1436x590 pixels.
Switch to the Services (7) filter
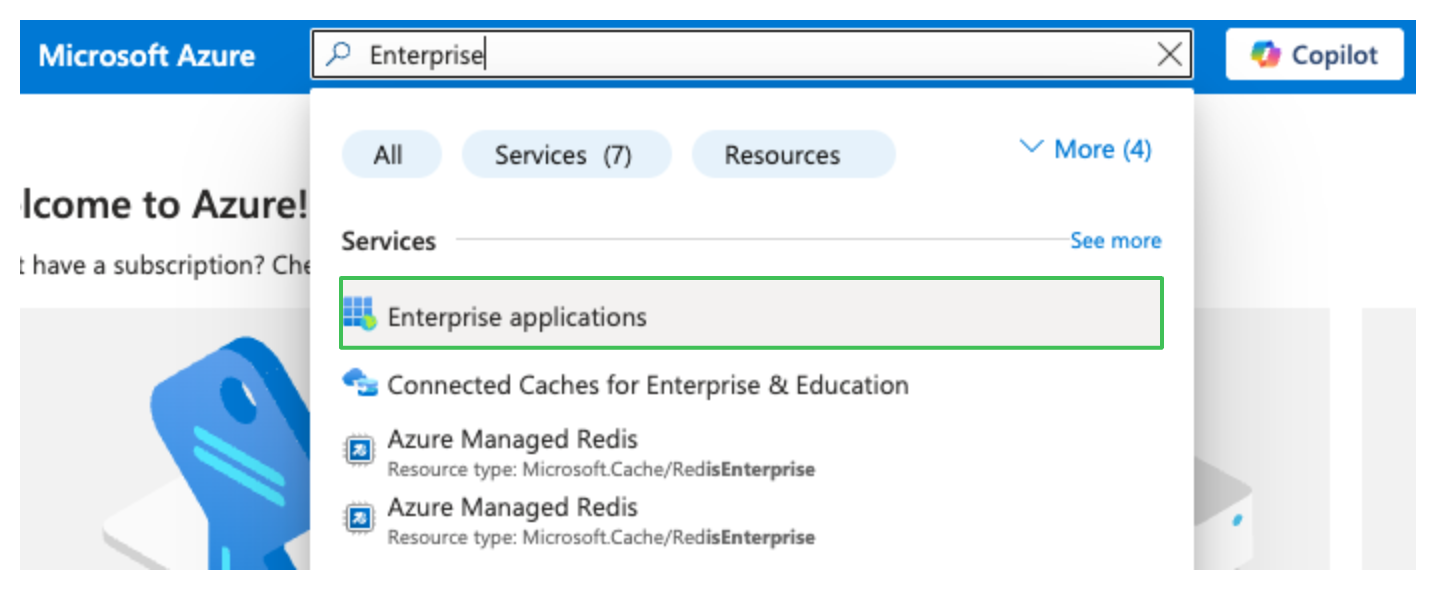[566, 154]
